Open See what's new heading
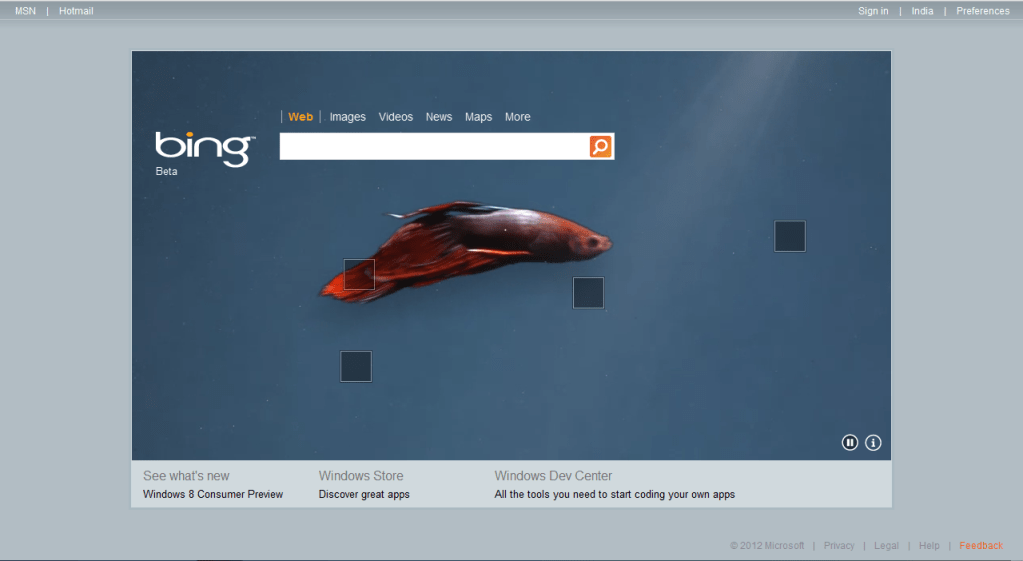The width and height of the screenshot is (1023, 561). click(x=187, y=476)
